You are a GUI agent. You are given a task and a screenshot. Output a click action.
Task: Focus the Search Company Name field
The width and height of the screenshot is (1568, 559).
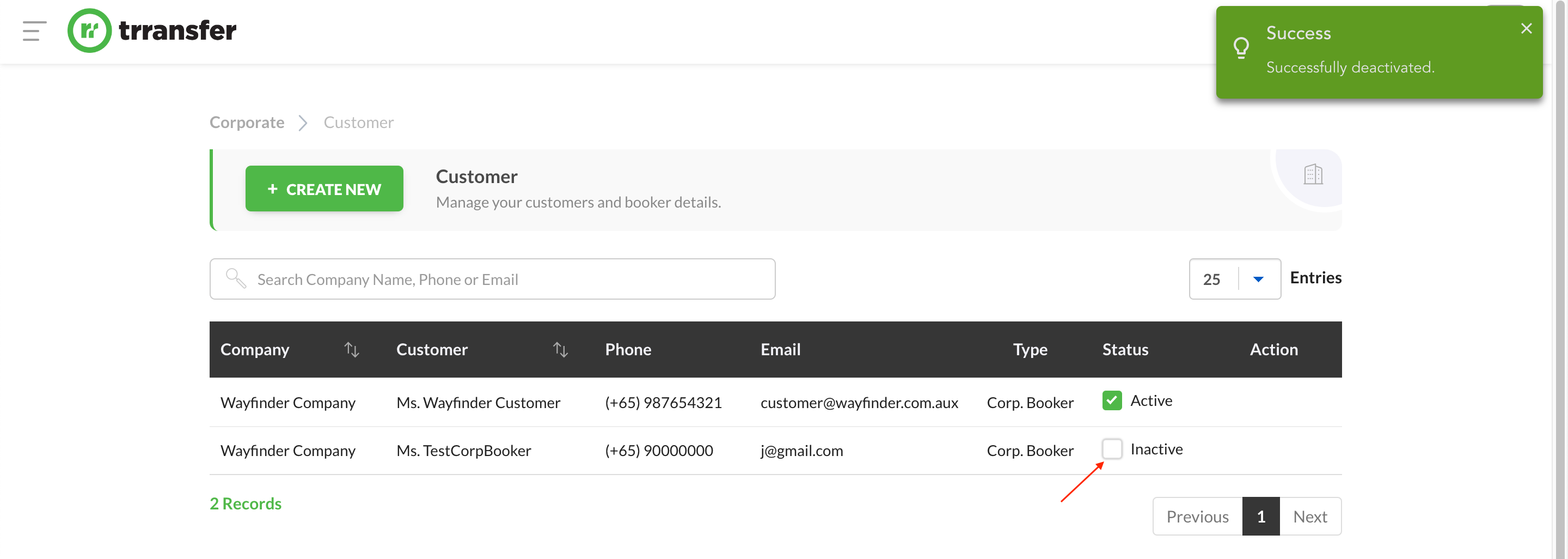(492, 279)
